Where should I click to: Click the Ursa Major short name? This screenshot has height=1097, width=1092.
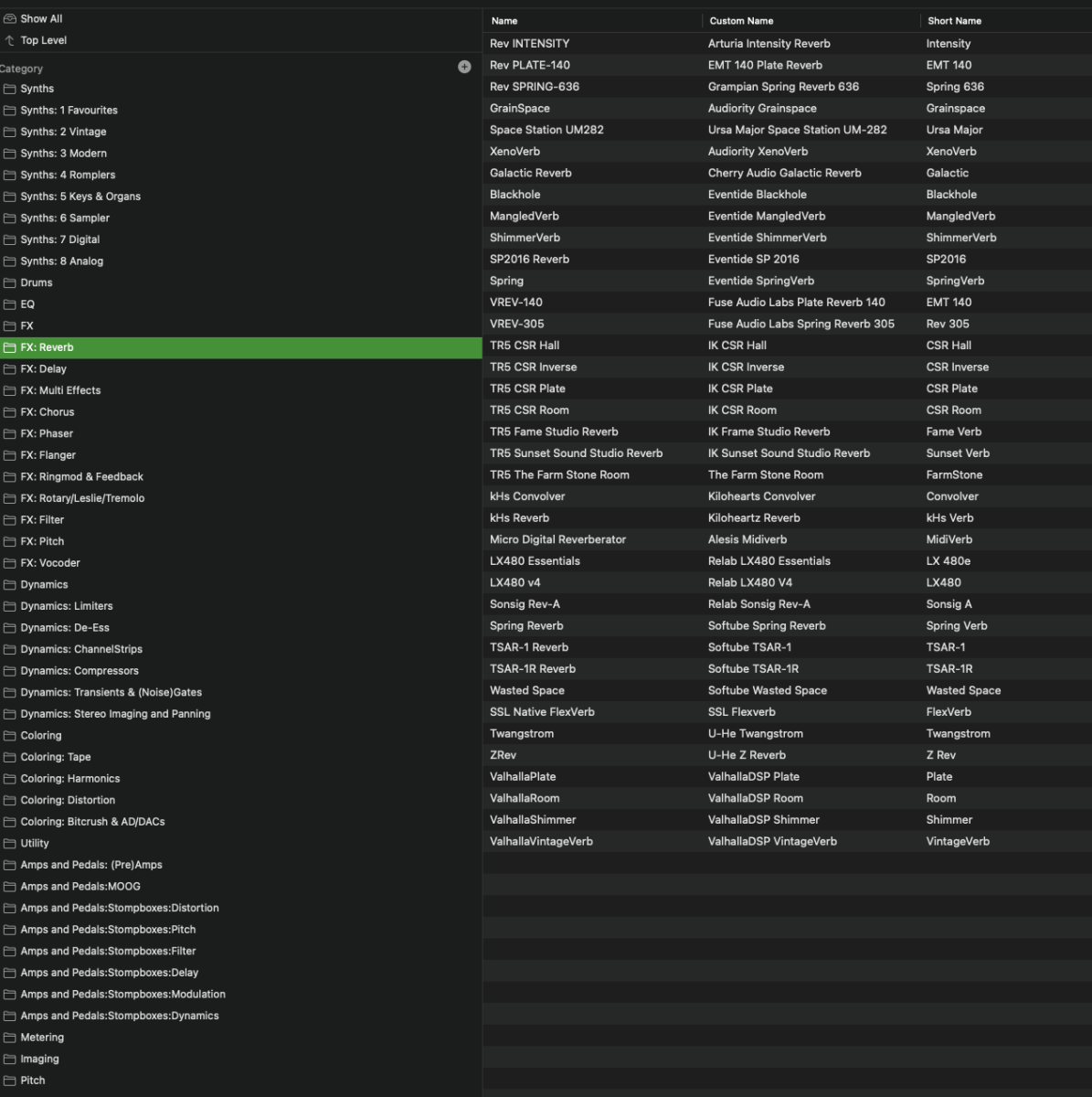click(x=954, y=130)
